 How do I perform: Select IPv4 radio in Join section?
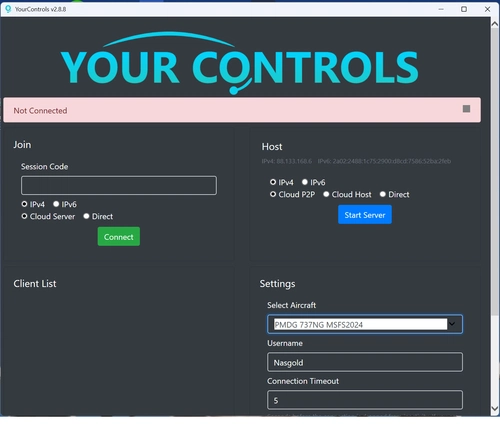(x=24, y=204)
